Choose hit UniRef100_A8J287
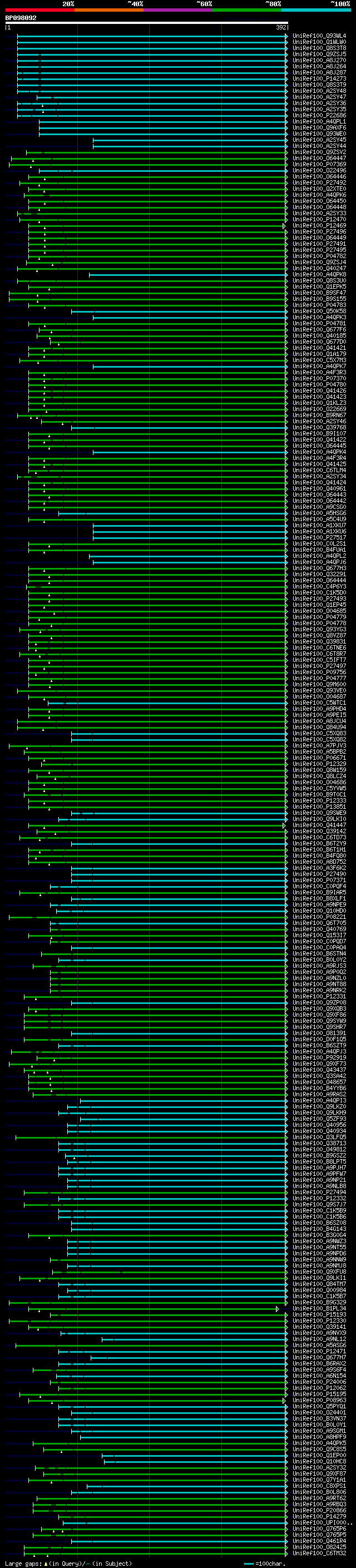This screenshot has height=1568, width=356. [x=319, y=72]
